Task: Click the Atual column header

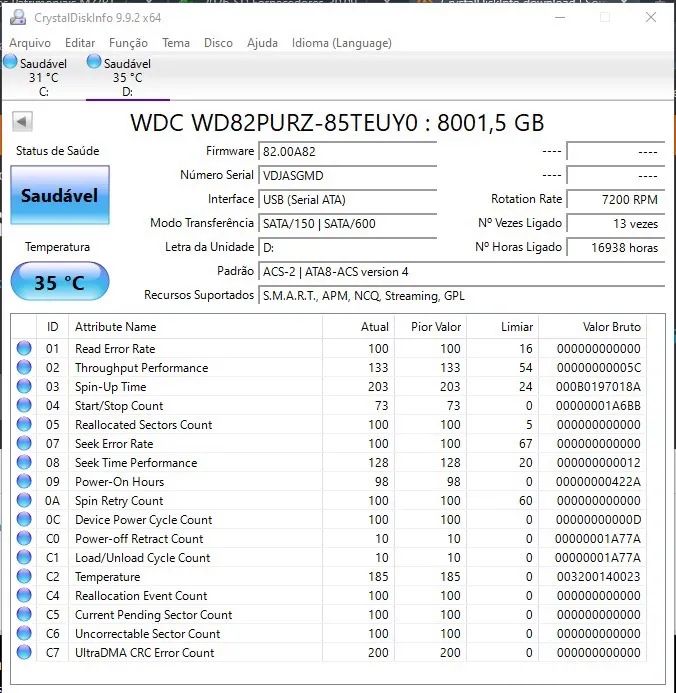Action: [358, 327]
